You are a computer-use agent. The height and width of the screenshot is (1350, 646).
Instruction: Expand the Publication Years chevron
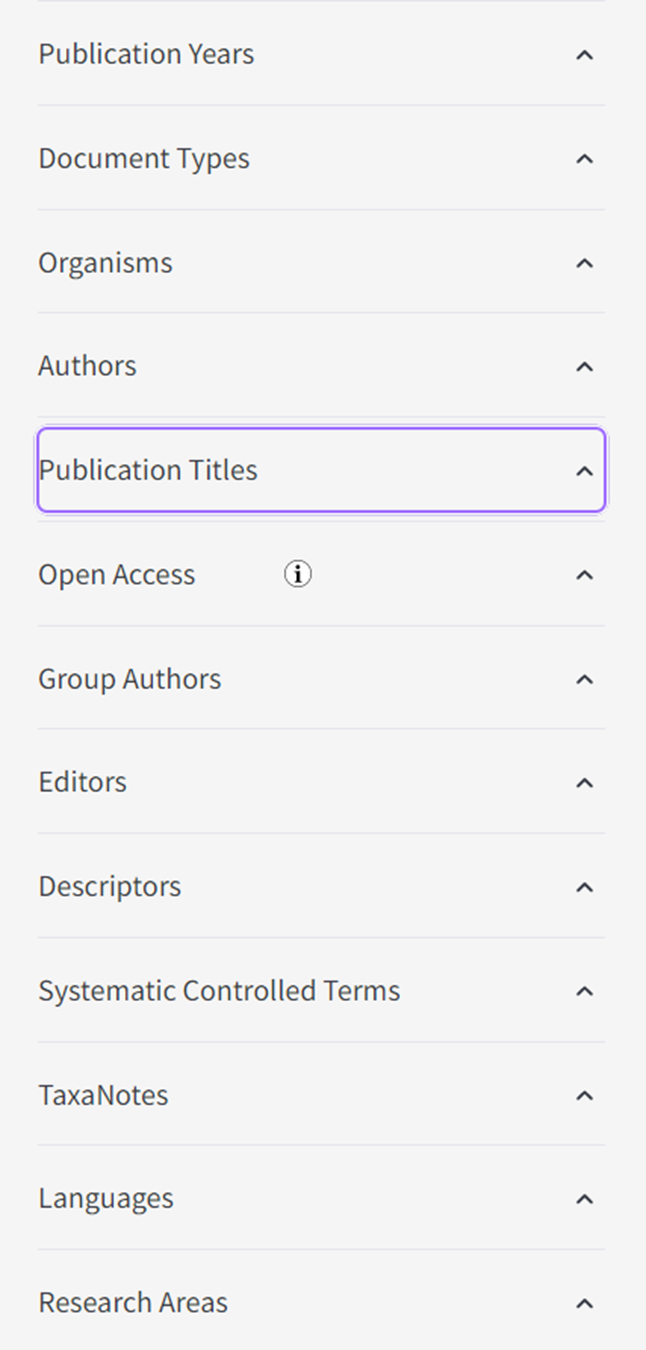pyautogui.click(x=585, y=55)
